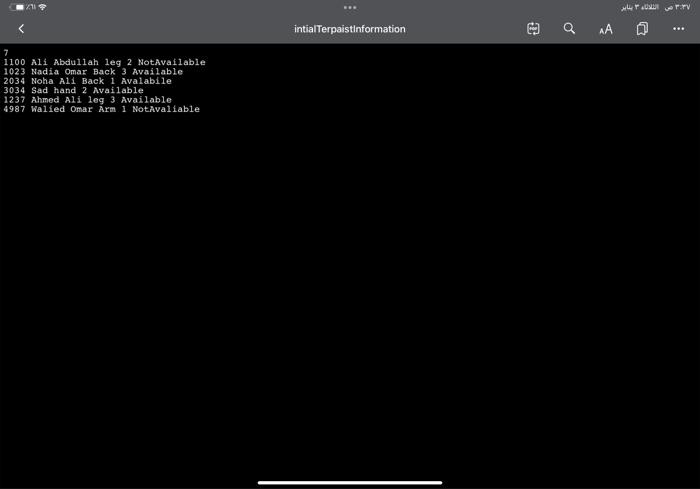Select the 1023 Nadia Omar Back line
This screenshot has width=700, height=489.
pyautogui.click(x=93, y=71)
